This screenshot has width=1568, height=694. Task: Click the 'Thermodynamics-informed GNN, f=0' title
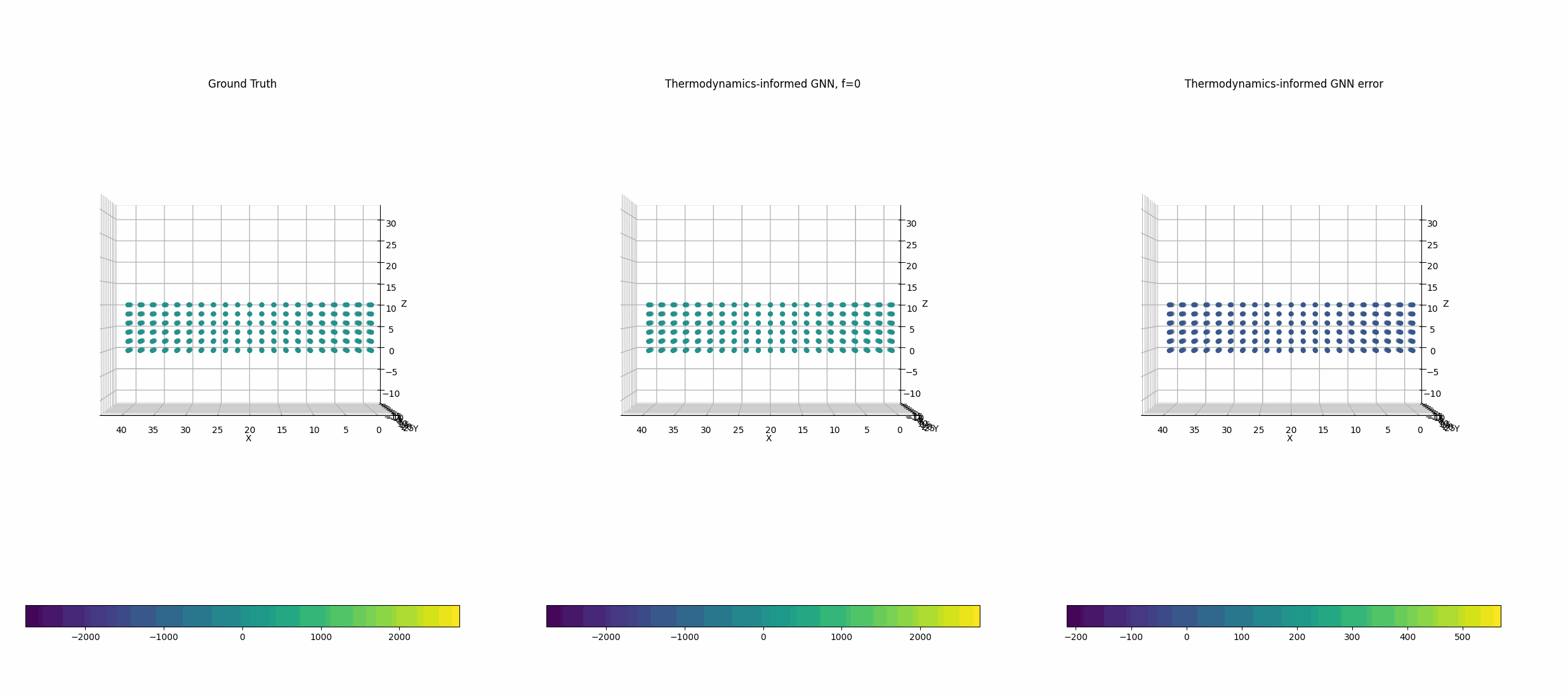pos(762,84)
